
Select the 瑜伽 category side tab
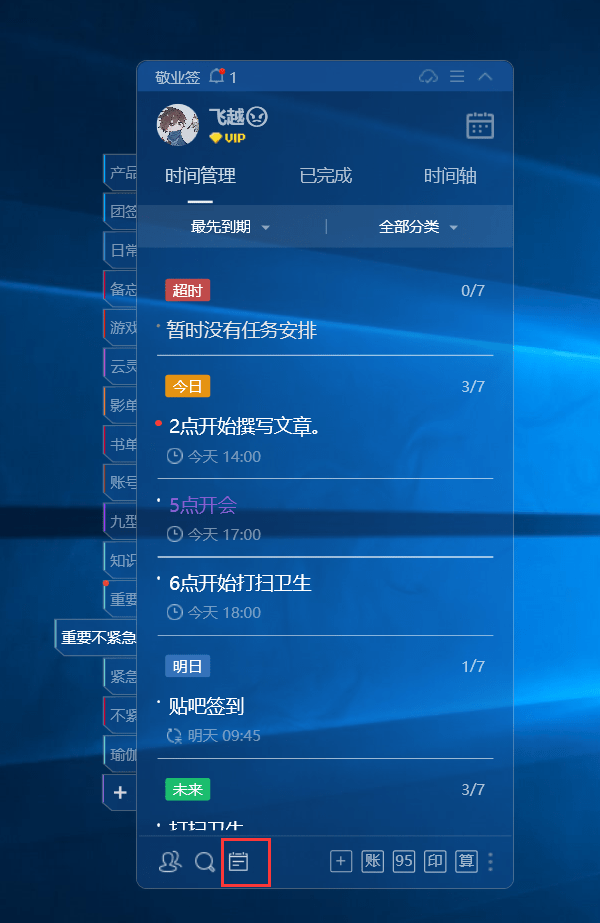pos(121,754)
